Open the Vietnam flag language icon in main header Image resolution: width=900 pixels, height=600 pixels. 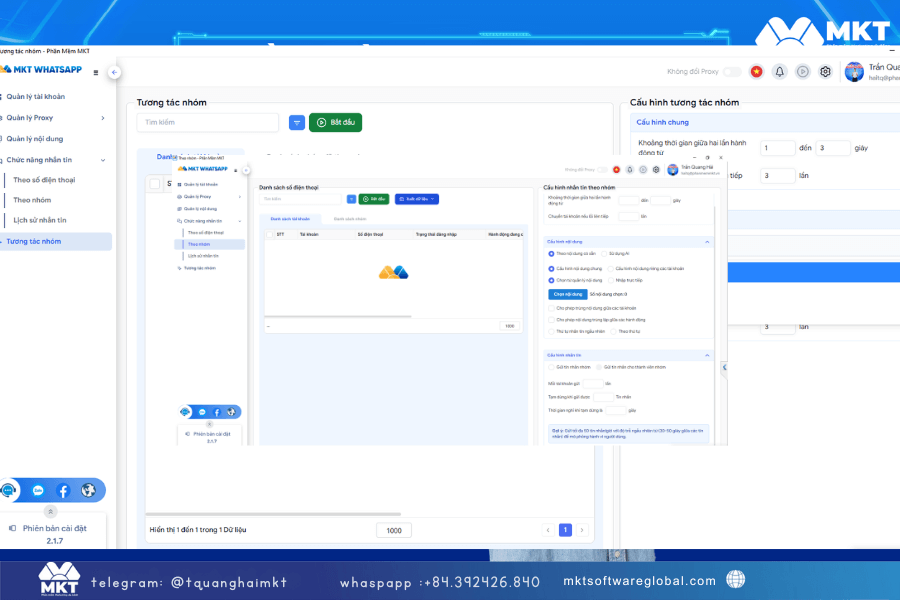pos(757,72)
